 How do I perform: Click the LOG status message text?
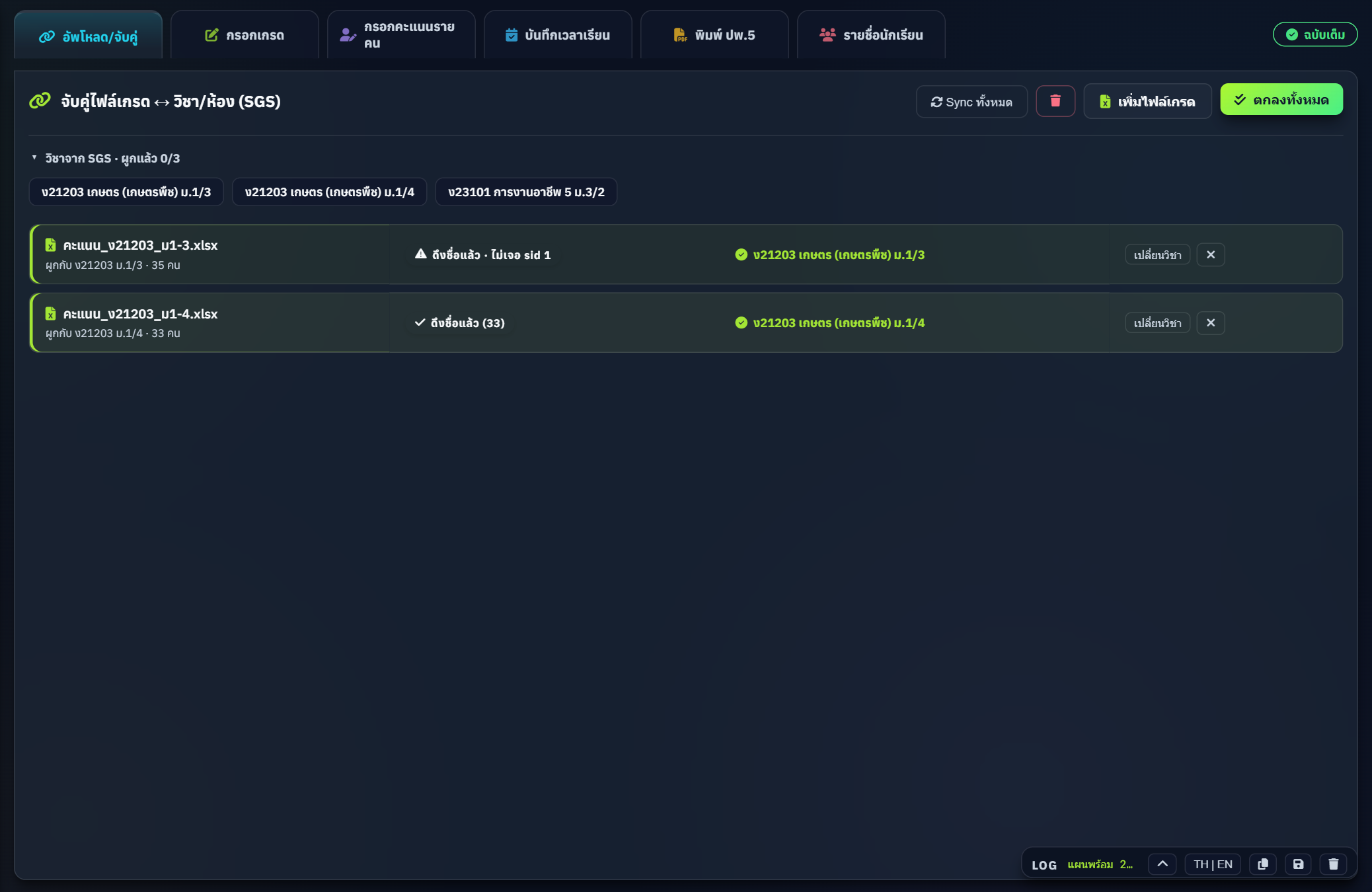[1100, 864]
